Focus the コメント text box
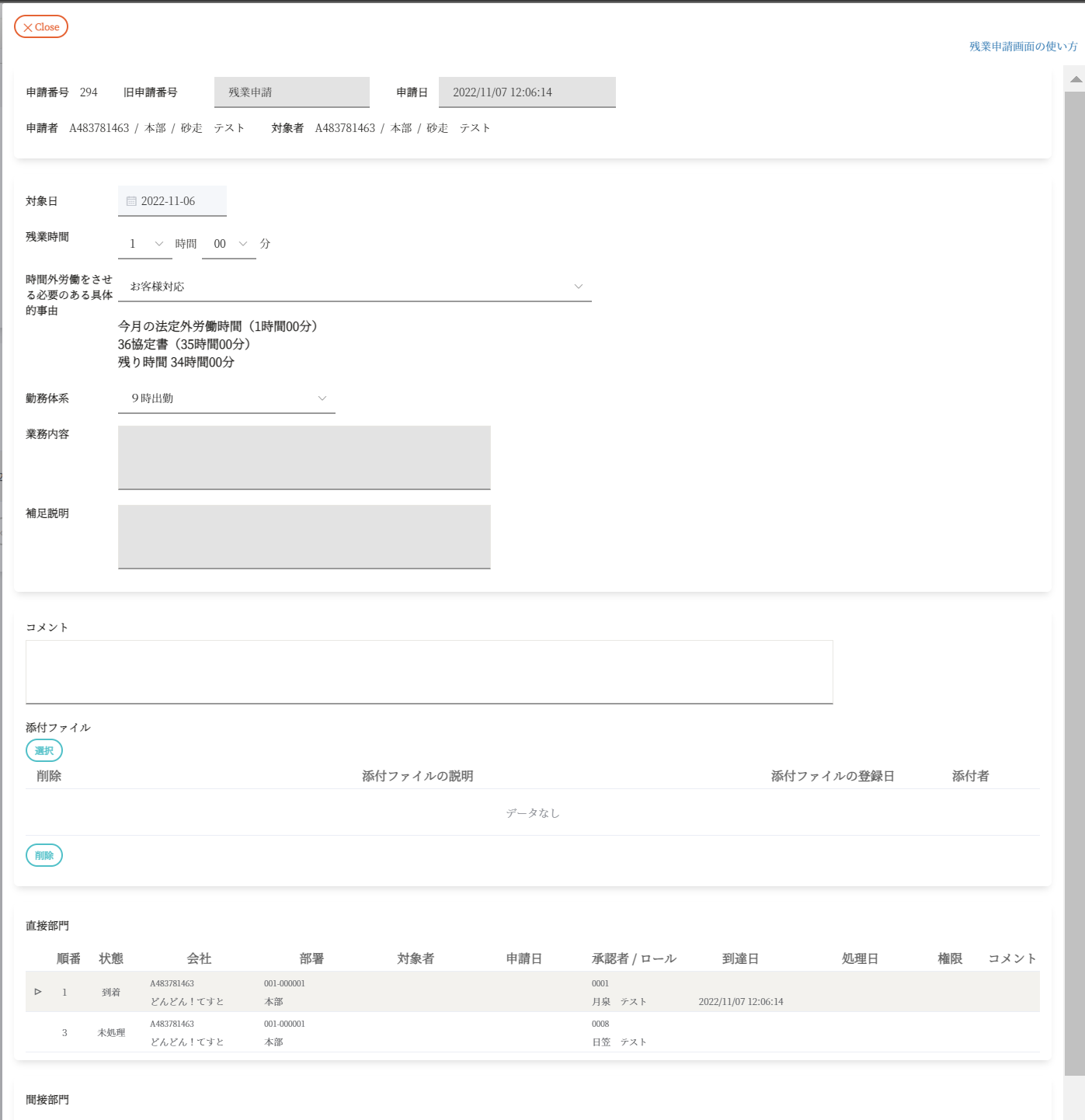The image size is (1085, 1120). point(429,672)
